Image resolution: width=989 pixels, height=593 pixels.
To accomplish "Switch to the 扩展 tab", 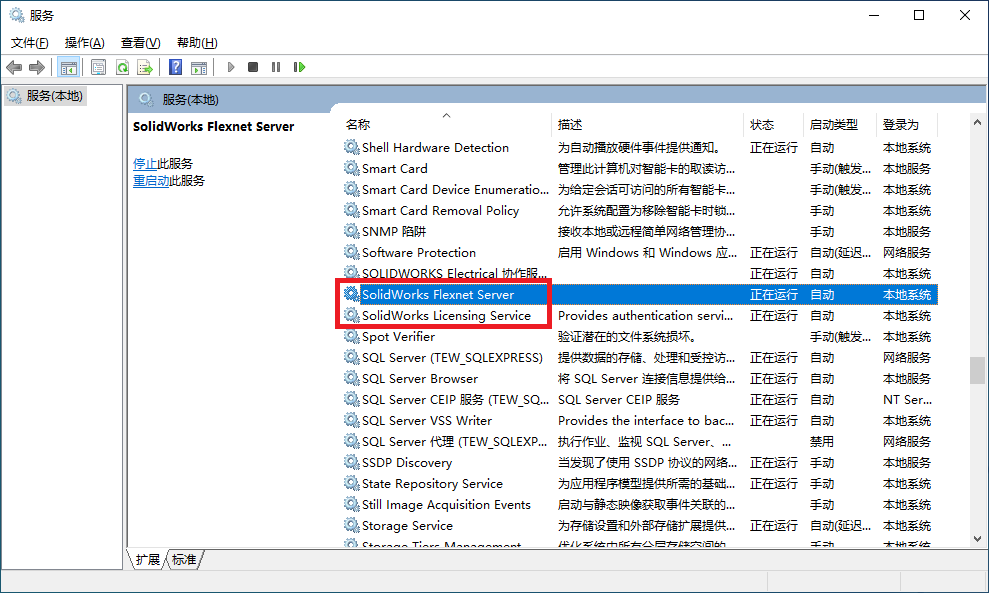I will [148, 560].
